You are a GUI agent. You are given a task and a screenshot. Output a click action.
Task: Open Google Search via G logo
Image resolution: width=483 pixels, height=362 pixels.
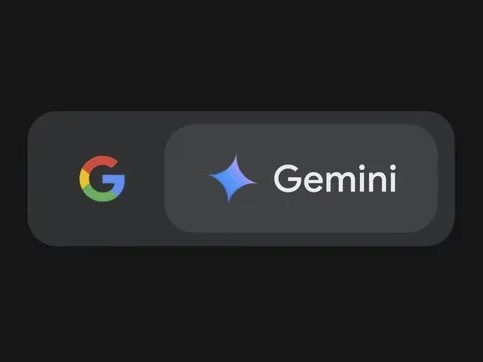pyautogui.click(x=102, y=179)
